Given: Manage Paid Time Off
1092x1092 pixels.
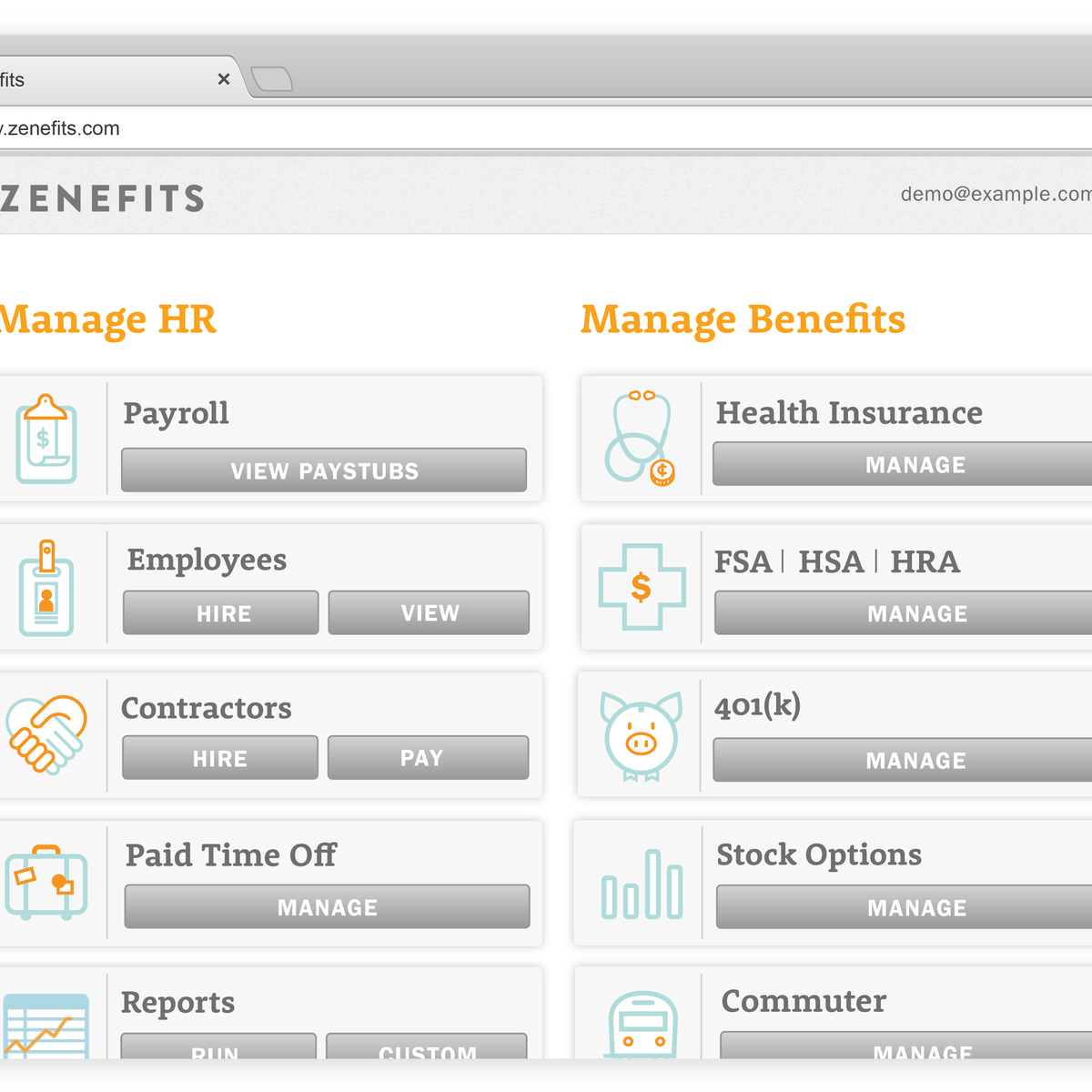Looking at the screenshot, I should pyautogui.click(x=327, y=907).
